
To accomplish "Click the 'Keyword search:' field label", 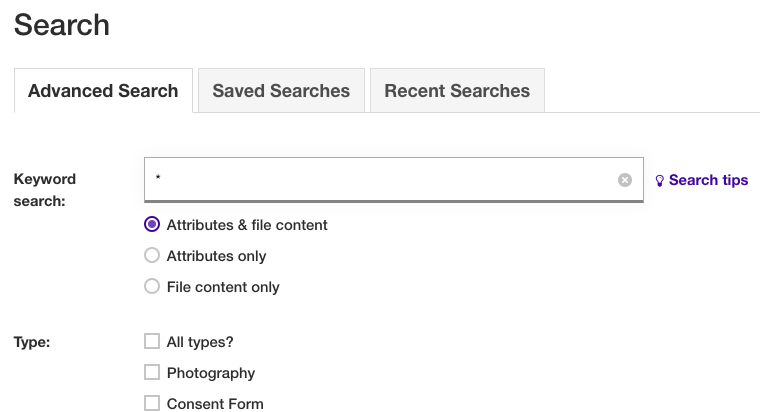I will (x=45, y=190).
